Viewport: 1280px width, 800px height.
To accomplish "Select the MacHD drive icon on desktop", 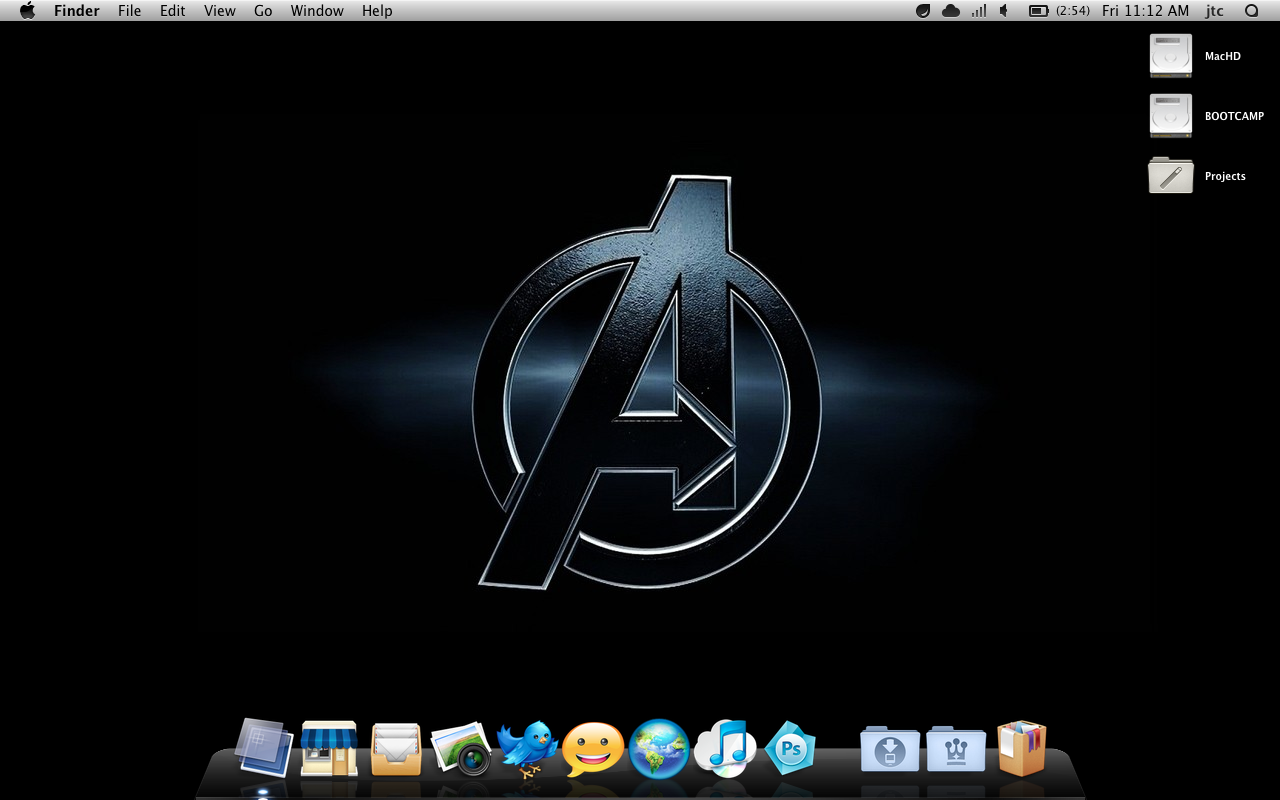I will pos(1170,56).
